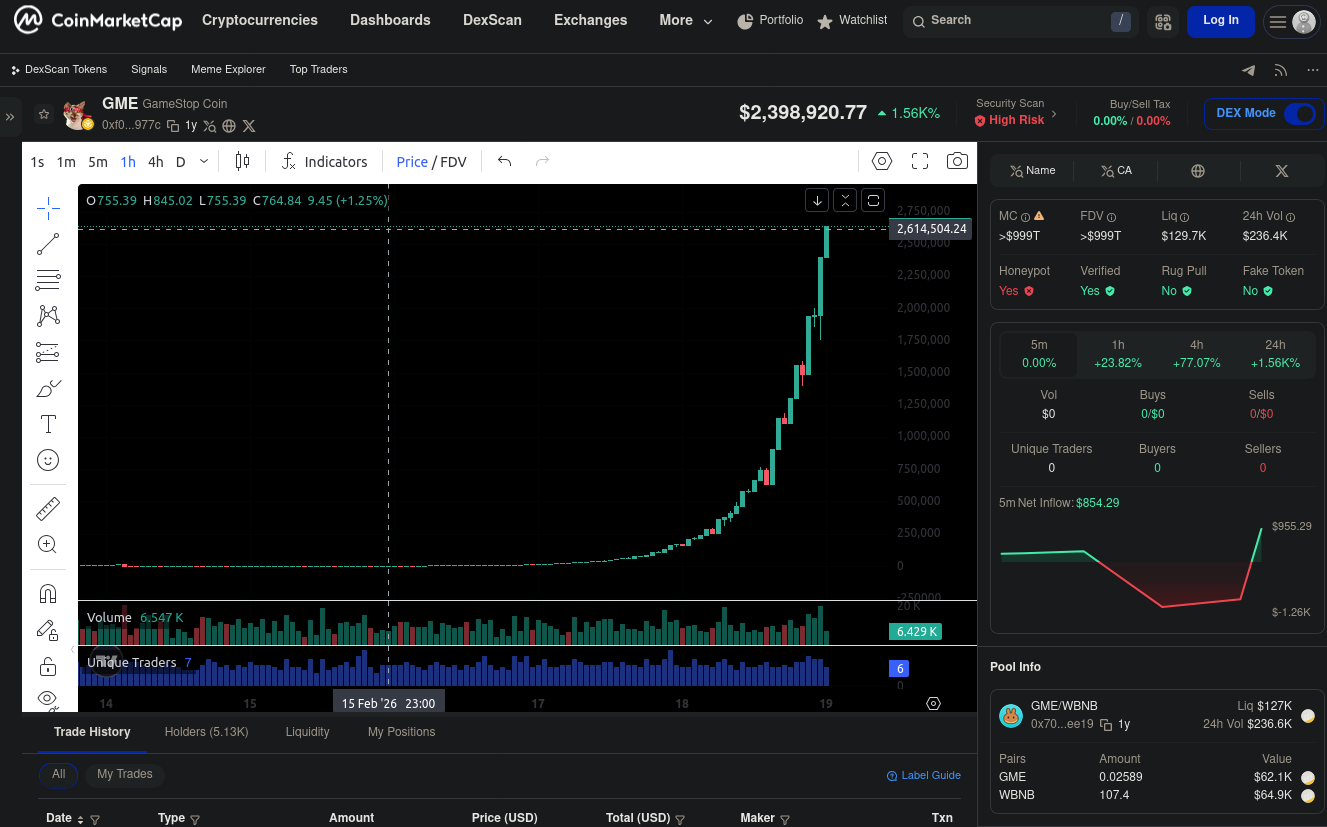The image size is (1327, 827).
Task: Focus the Search input field
Action: 1020,21
